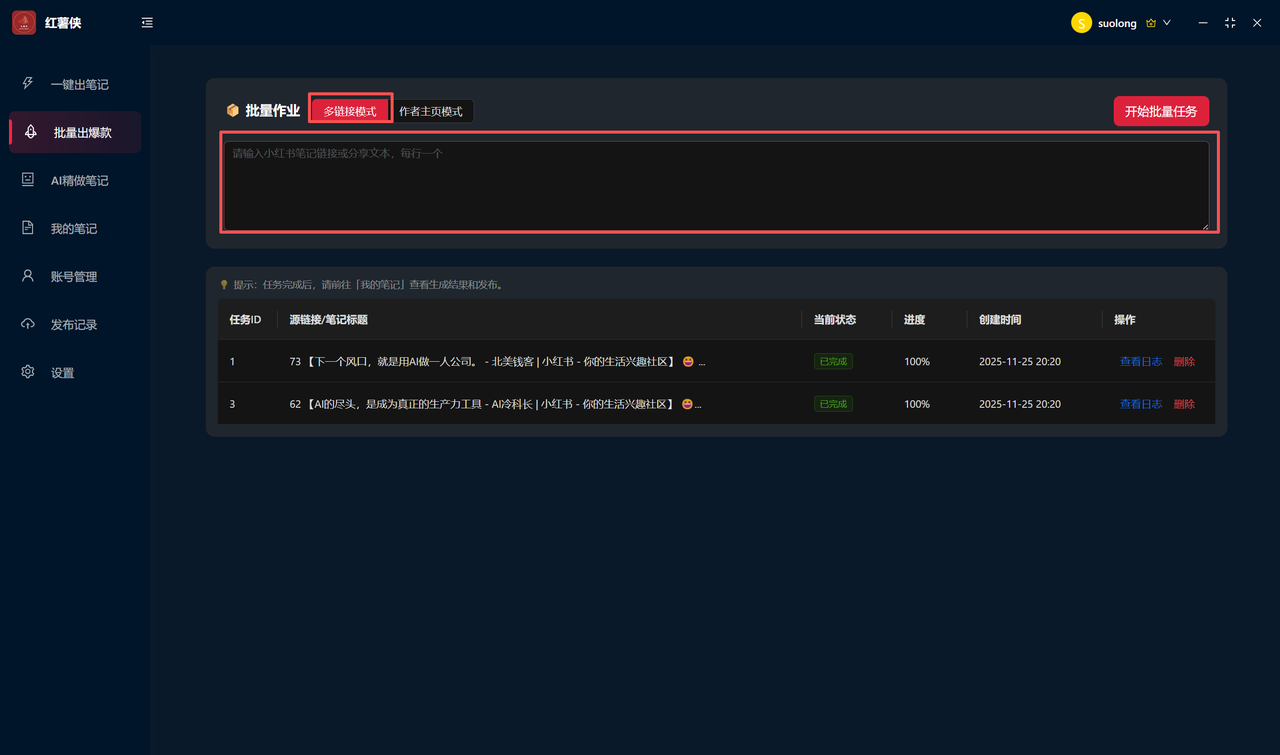This screenshot has height=755, width=1280.
Task: Click the 开始批量任务 button
Action: tap(1160, 111)
